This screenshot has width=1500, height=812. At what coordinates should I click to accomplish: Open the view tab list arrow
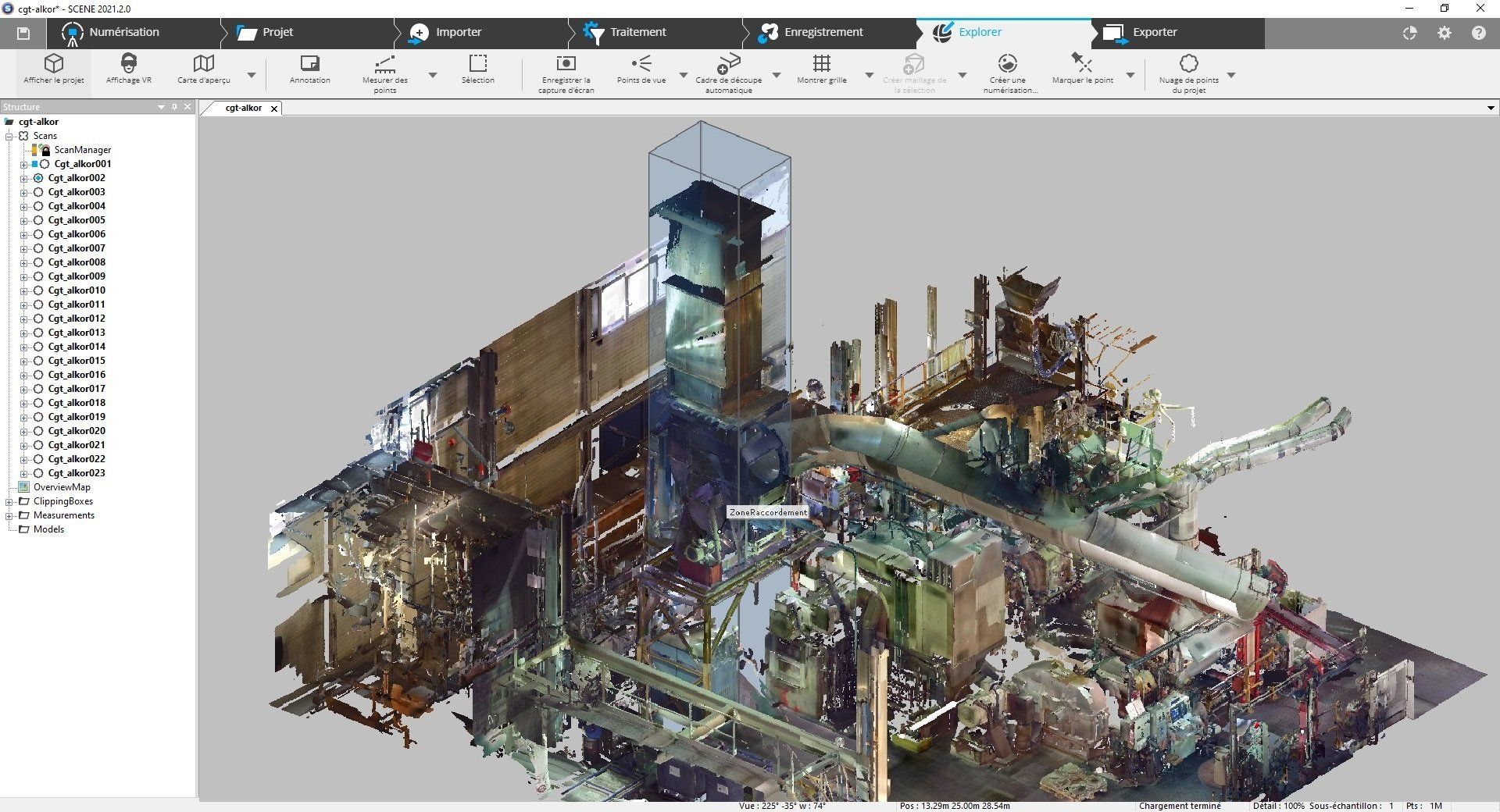(x=1491, y=109)
